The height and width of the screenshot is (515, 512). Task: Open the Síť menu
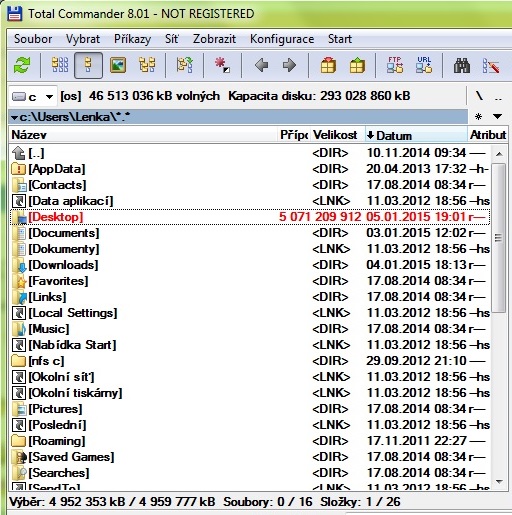(172, 39)
